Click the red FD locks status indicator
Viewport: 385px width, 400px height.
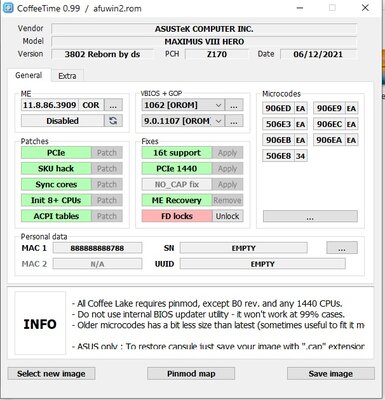[177, 216]
